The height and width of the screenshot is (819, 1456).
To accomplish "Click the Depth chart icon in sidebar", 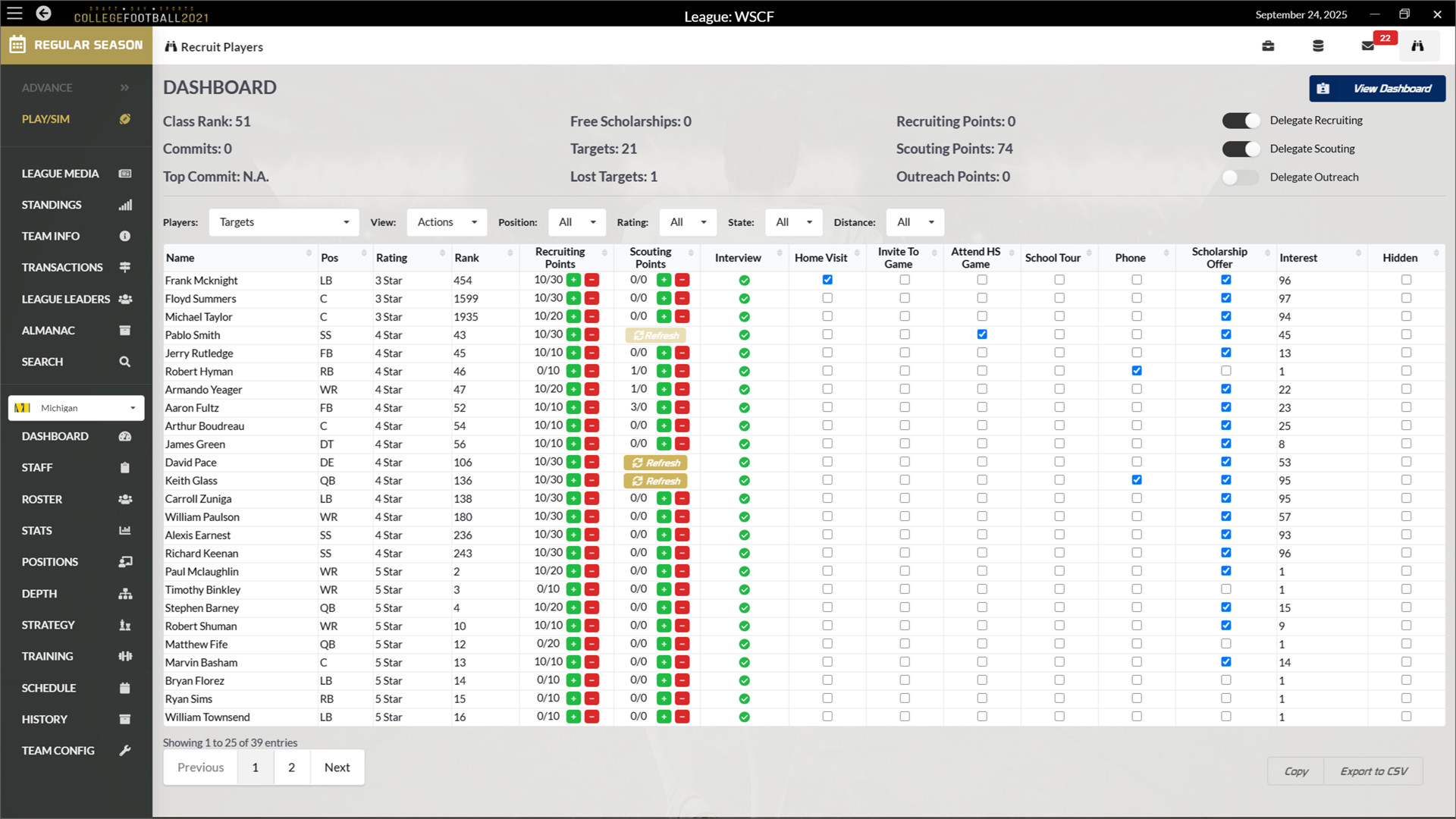I will click(x=125, y=594).
